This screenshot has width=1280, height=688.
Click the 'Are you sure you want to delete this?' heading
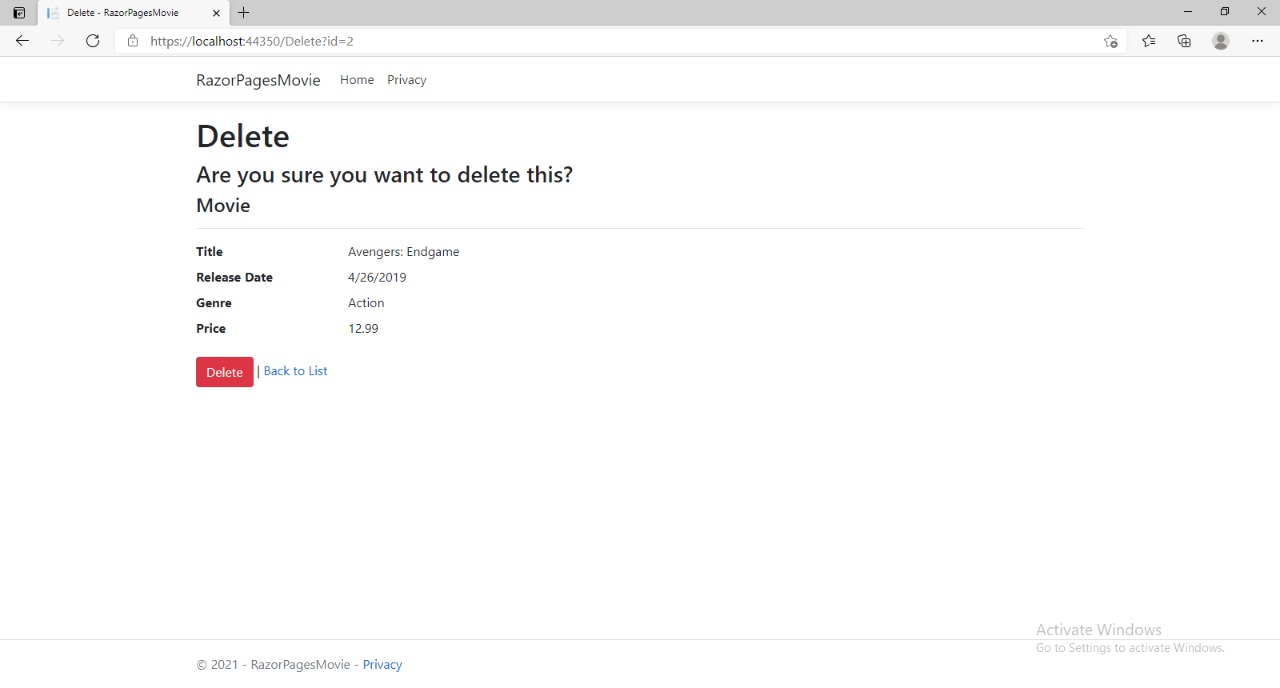[x=384, y=175]
